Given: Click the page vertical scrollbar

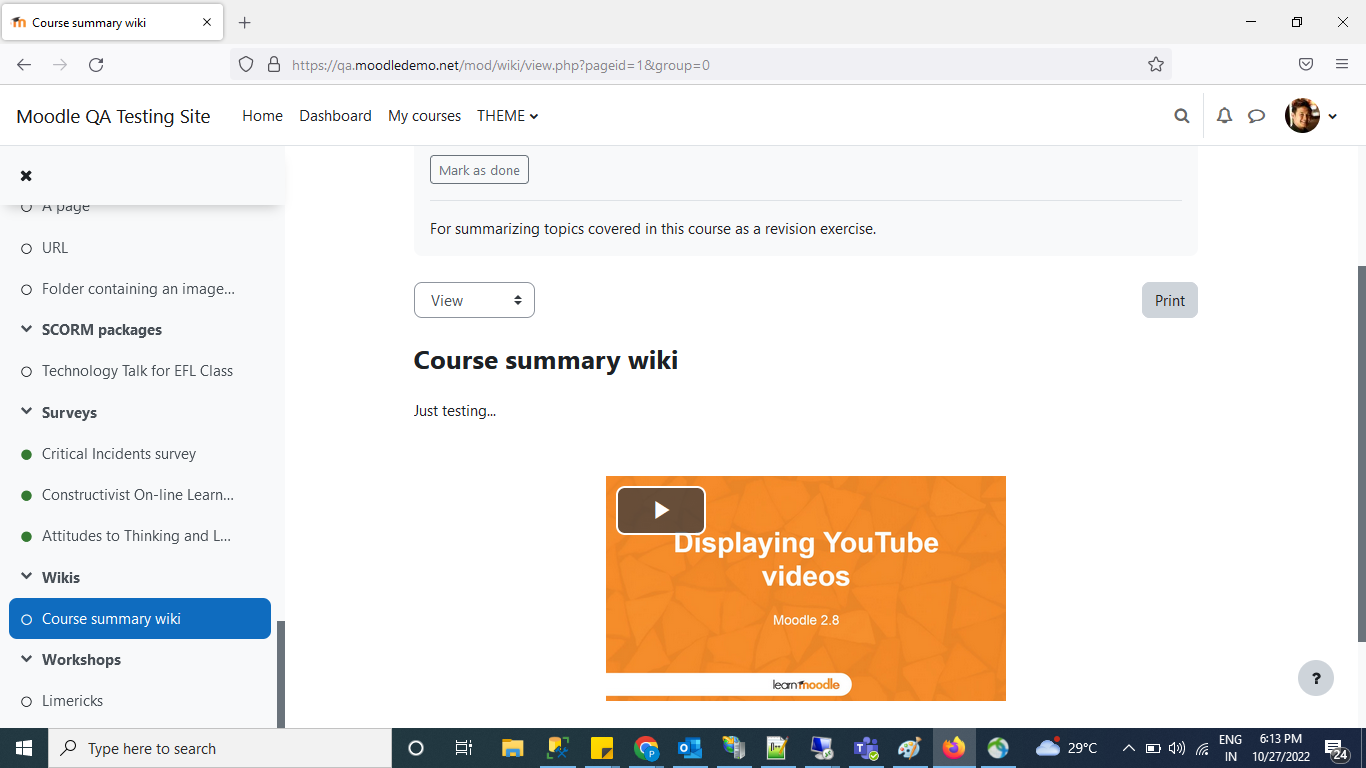Looking at the screenshot, I should [x=1360, y=453].
